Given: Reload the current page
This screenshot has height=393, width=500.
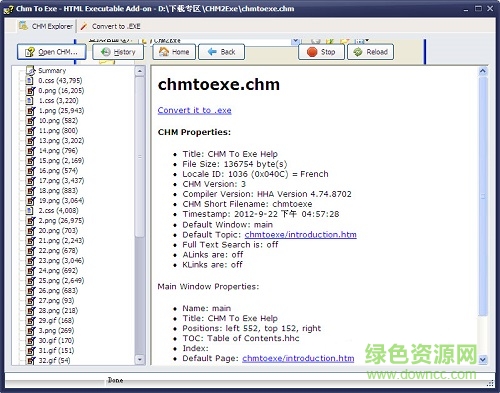Looking at the screenshot, I should pos(370,52).
